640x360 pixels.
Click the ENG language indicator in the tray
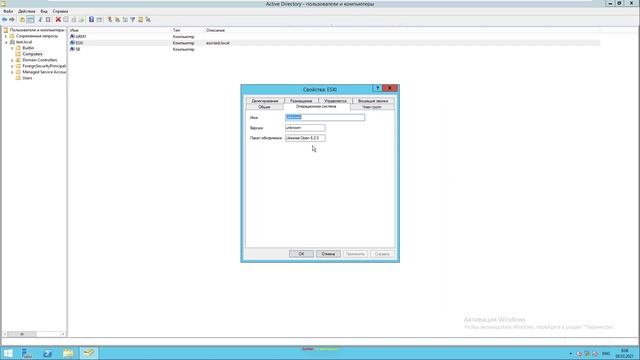click(606, 353)
